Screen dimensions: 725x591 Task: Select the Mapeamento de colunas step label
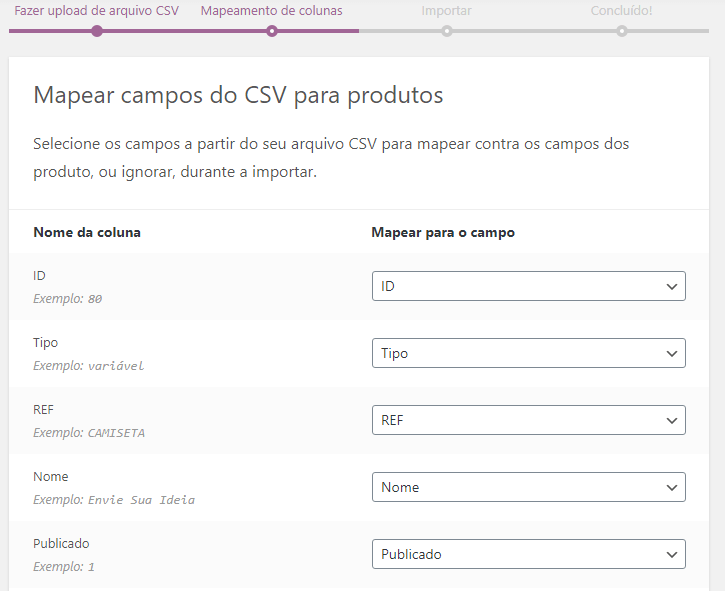[x=272, y=11]
